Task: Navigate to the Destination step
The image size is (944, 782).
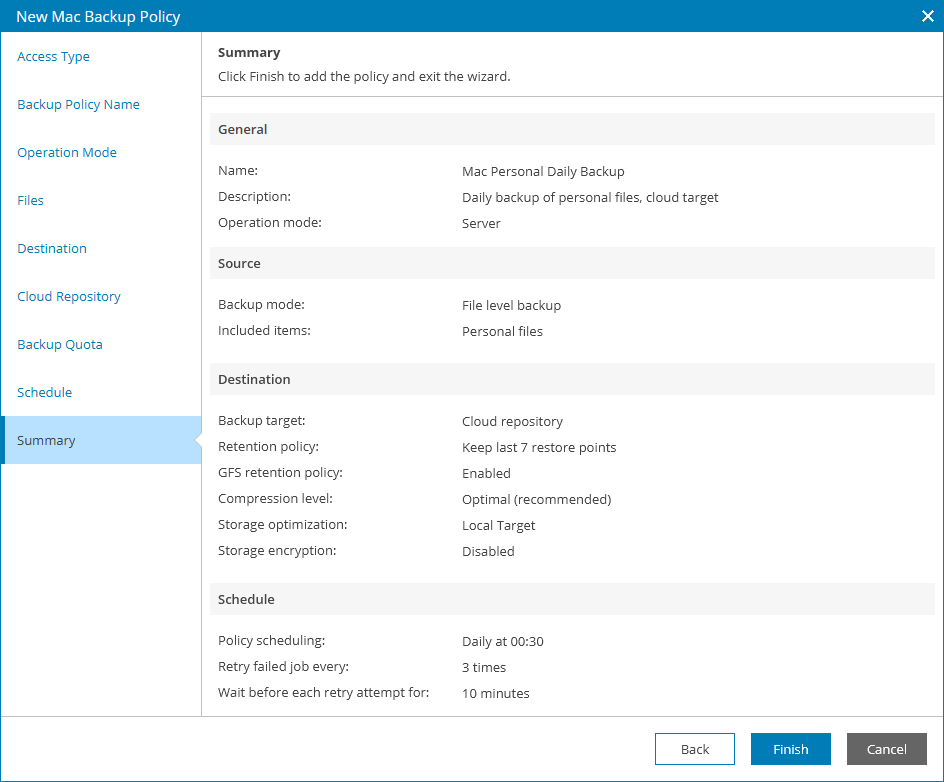Action: (52, 249)
